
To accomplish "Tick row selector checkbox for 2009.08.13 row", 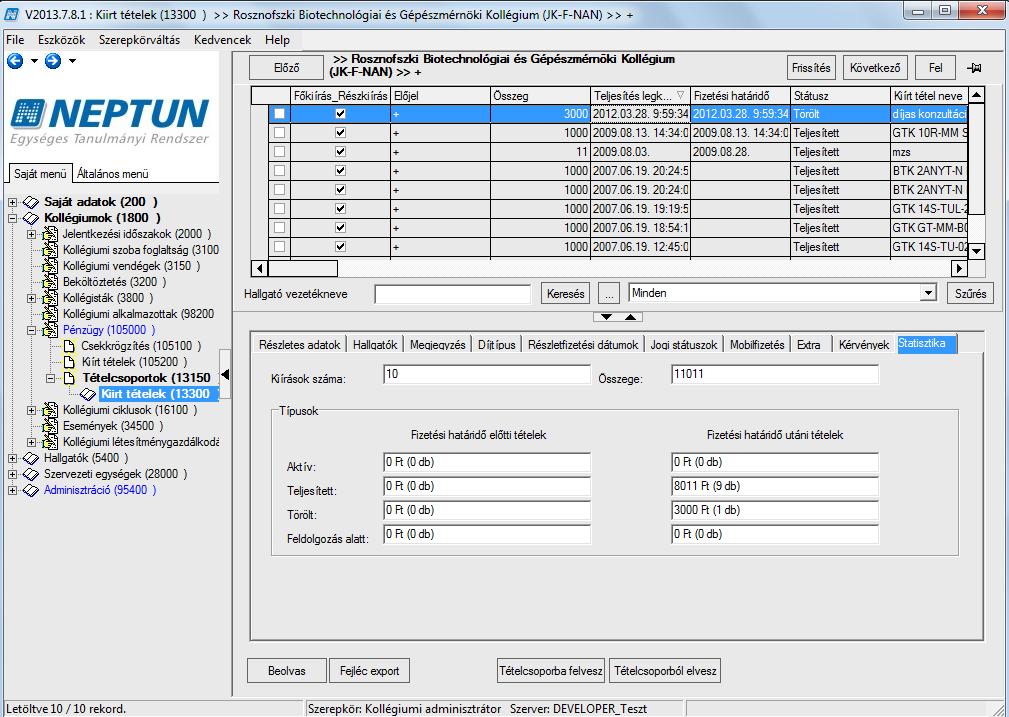I will coord(279,133).
